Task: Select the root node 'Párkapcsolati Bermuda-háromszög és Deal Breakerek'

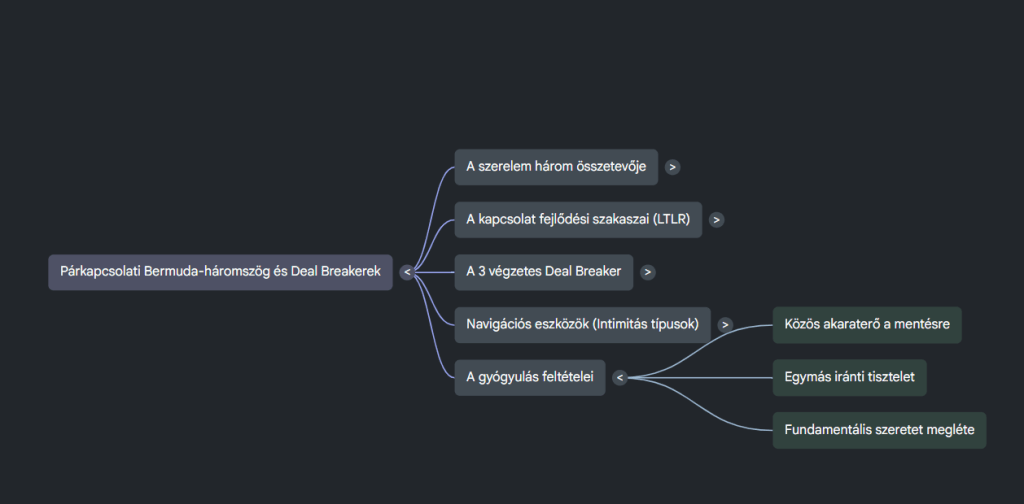Action: pyautogui.click(x=220, y=272)
